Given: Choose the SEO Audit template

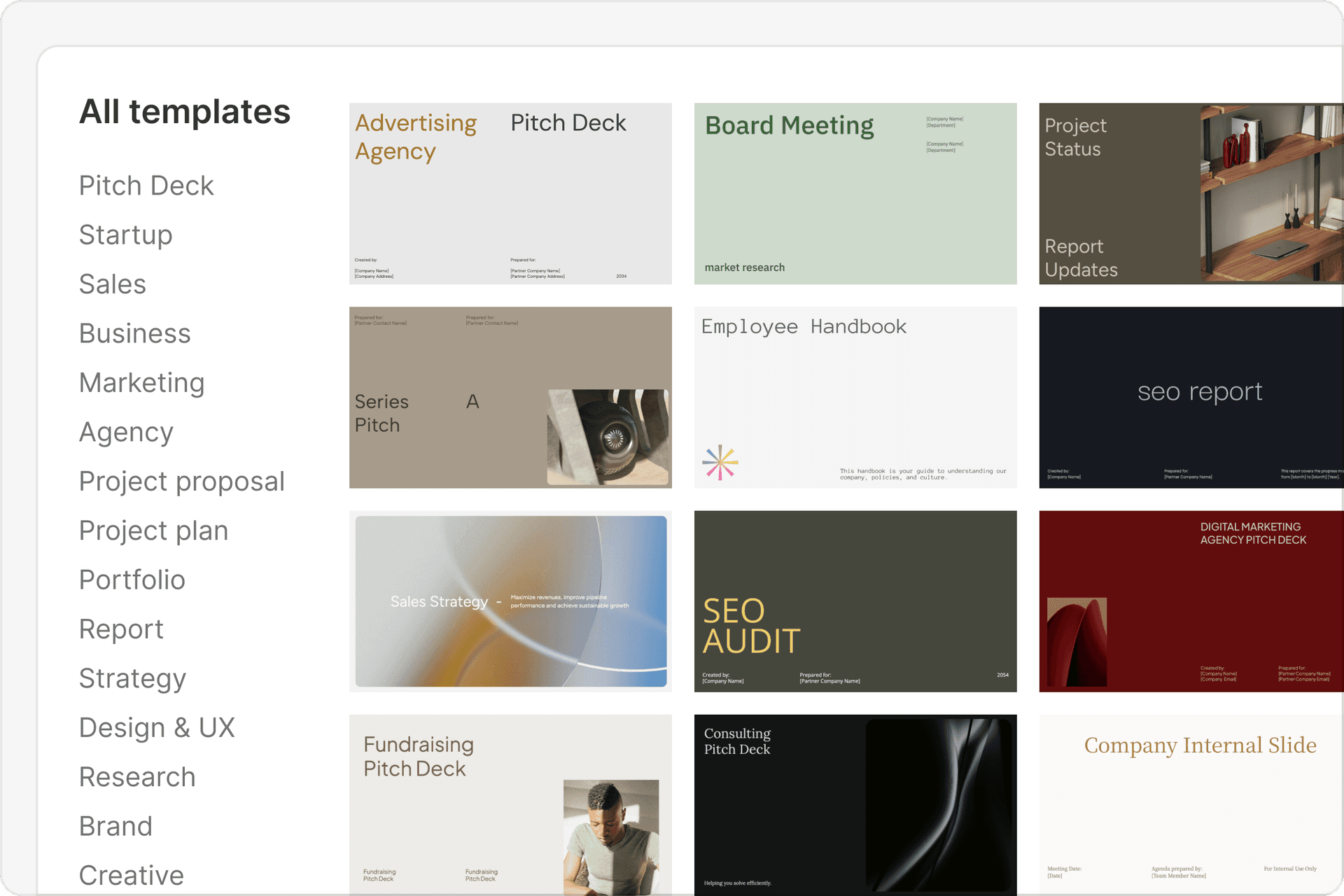Looking at the screenshot, I should point(855,601).
